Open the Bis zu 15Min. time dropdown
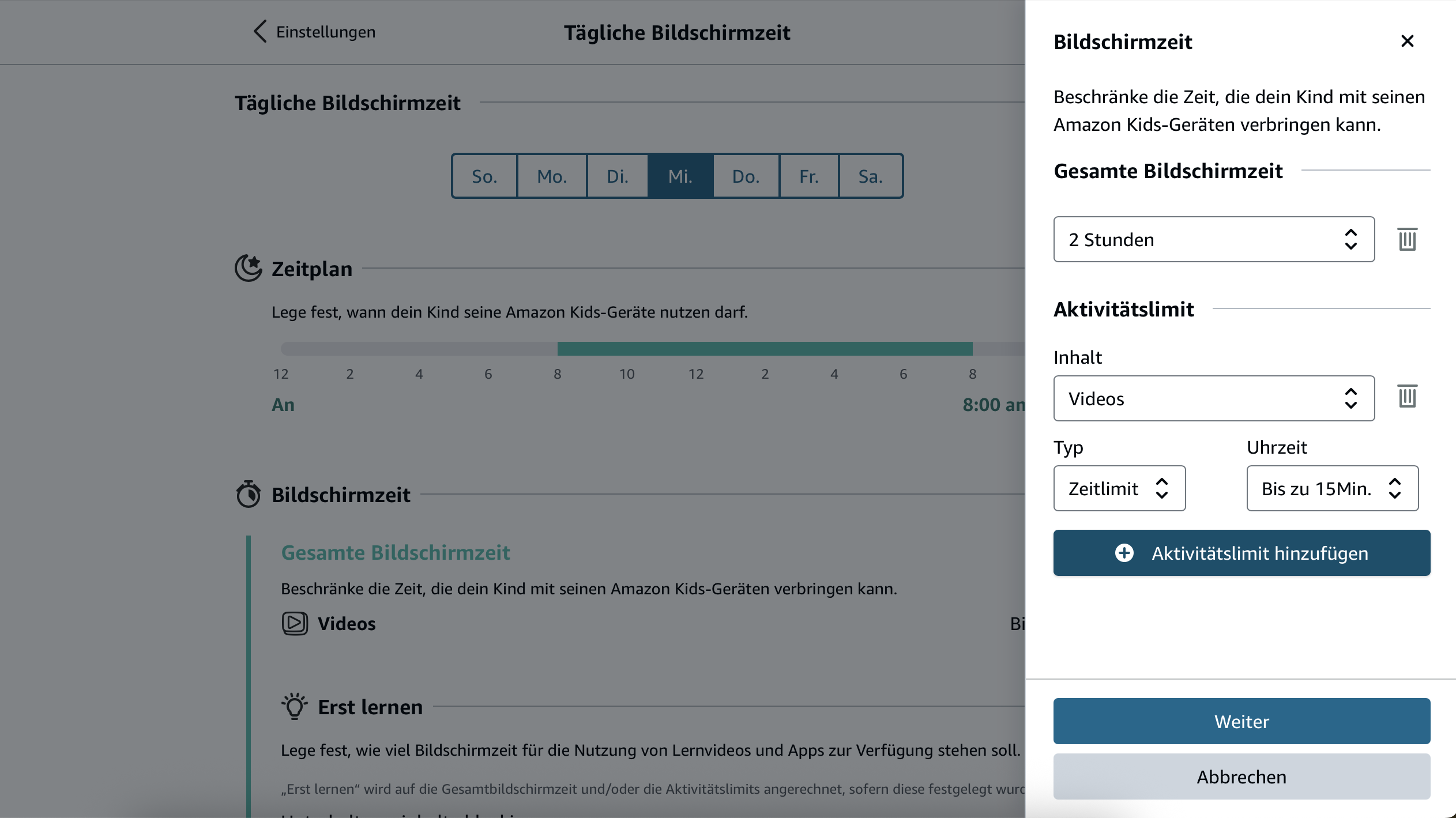The height and width of the screenshot is (818, 1456). click(1332, 488)
